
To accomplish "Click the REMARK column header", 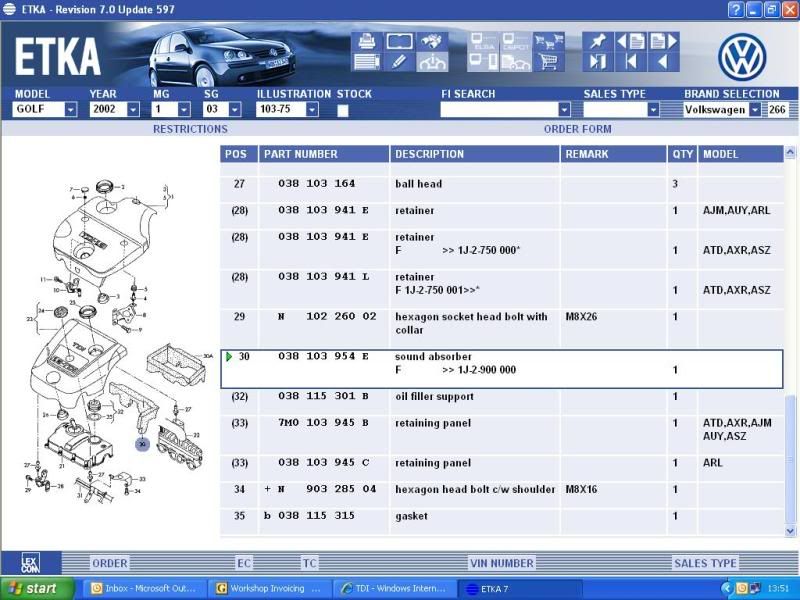I will coord(613,154).
